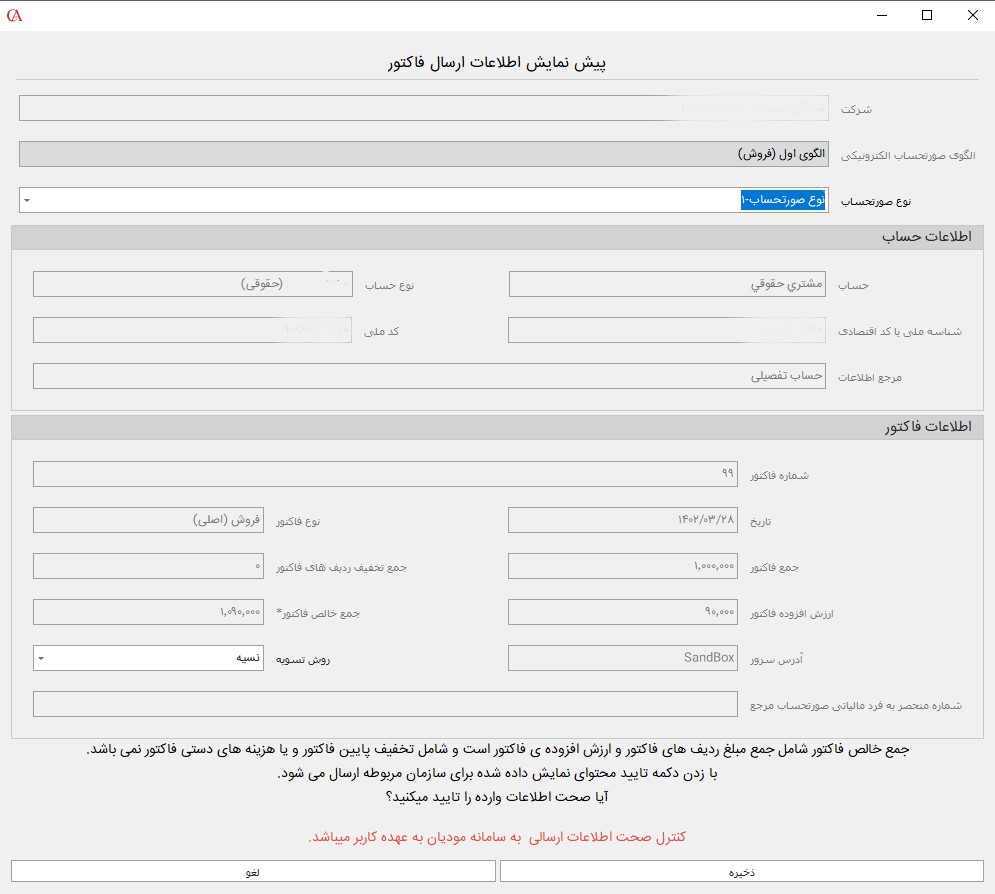Click the جمع خالص فاکتور field
Viewport: 995px width, 894px height.
148,612
